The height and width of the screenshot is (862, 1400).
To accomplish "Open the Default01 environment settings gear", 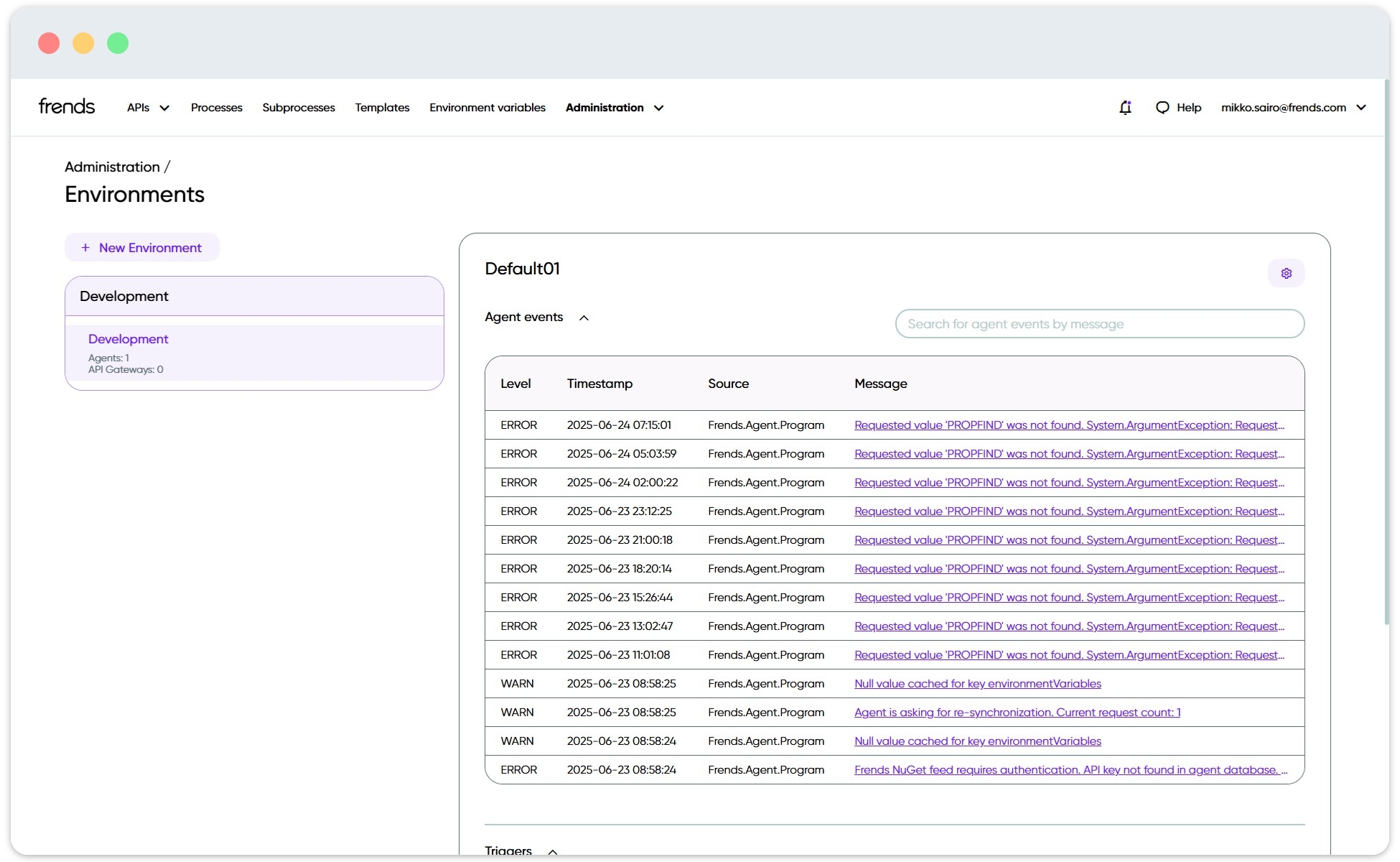I will (1287, 273).
